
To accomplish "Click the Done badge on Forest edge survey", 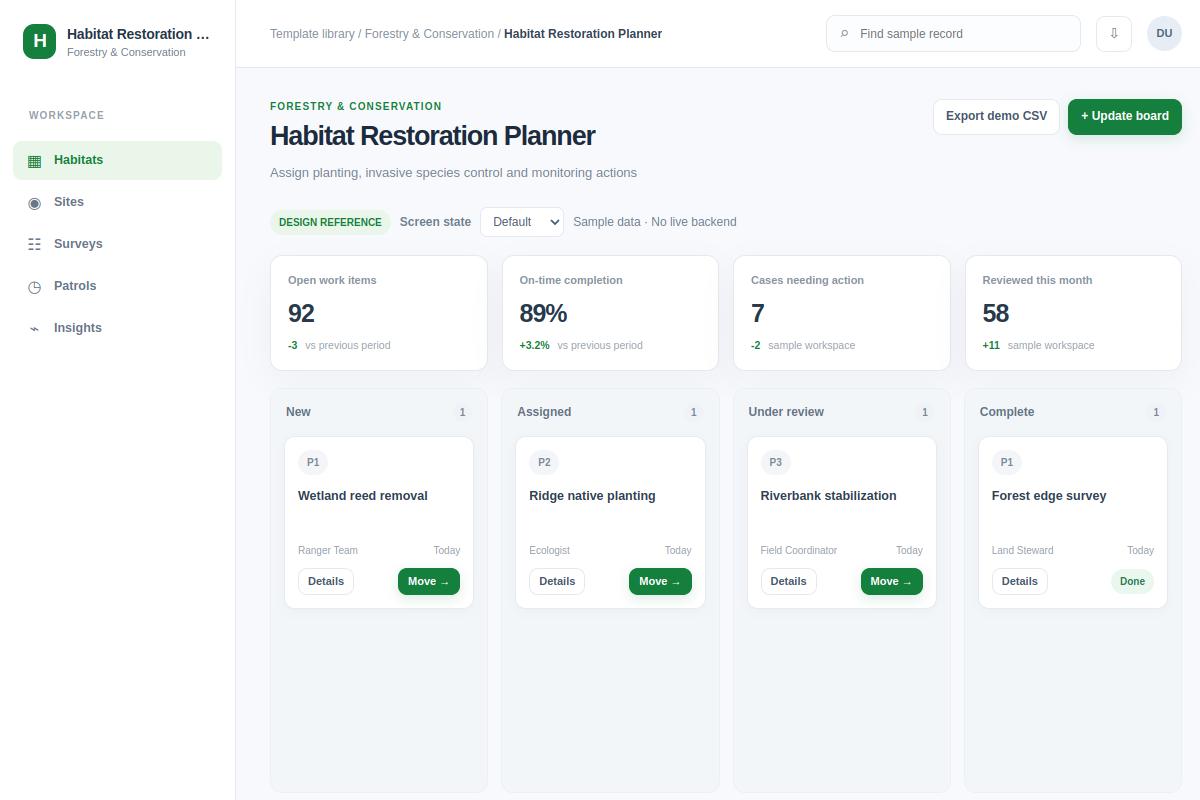I will pyautogui.click(x=1132, y=581).
